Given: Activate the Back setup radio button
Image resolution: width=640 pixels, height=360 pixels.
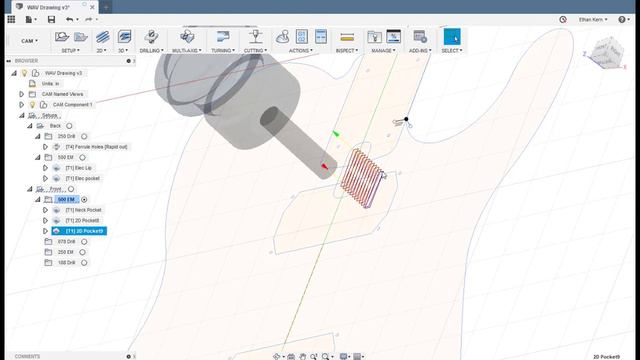Looking at the screenshot, I should click(x=69, y=126).
